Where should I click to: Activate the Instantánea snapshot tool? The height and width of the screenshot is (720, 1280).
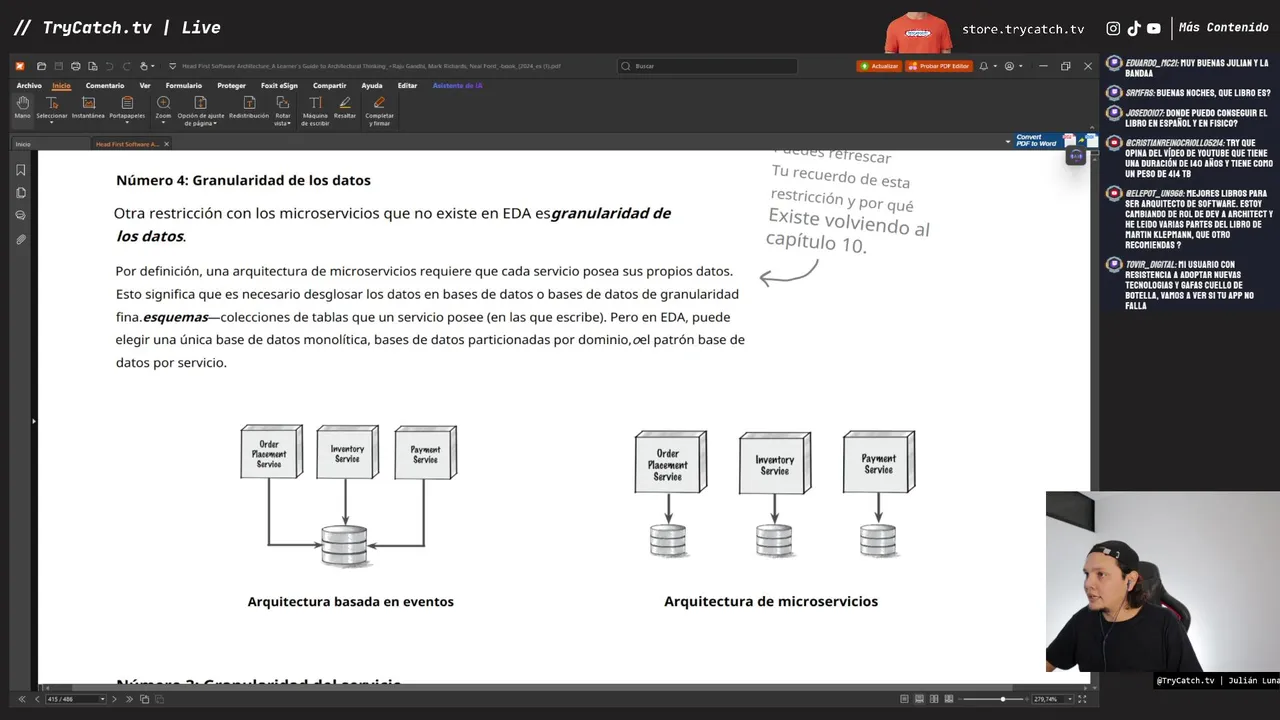[88, 108]
